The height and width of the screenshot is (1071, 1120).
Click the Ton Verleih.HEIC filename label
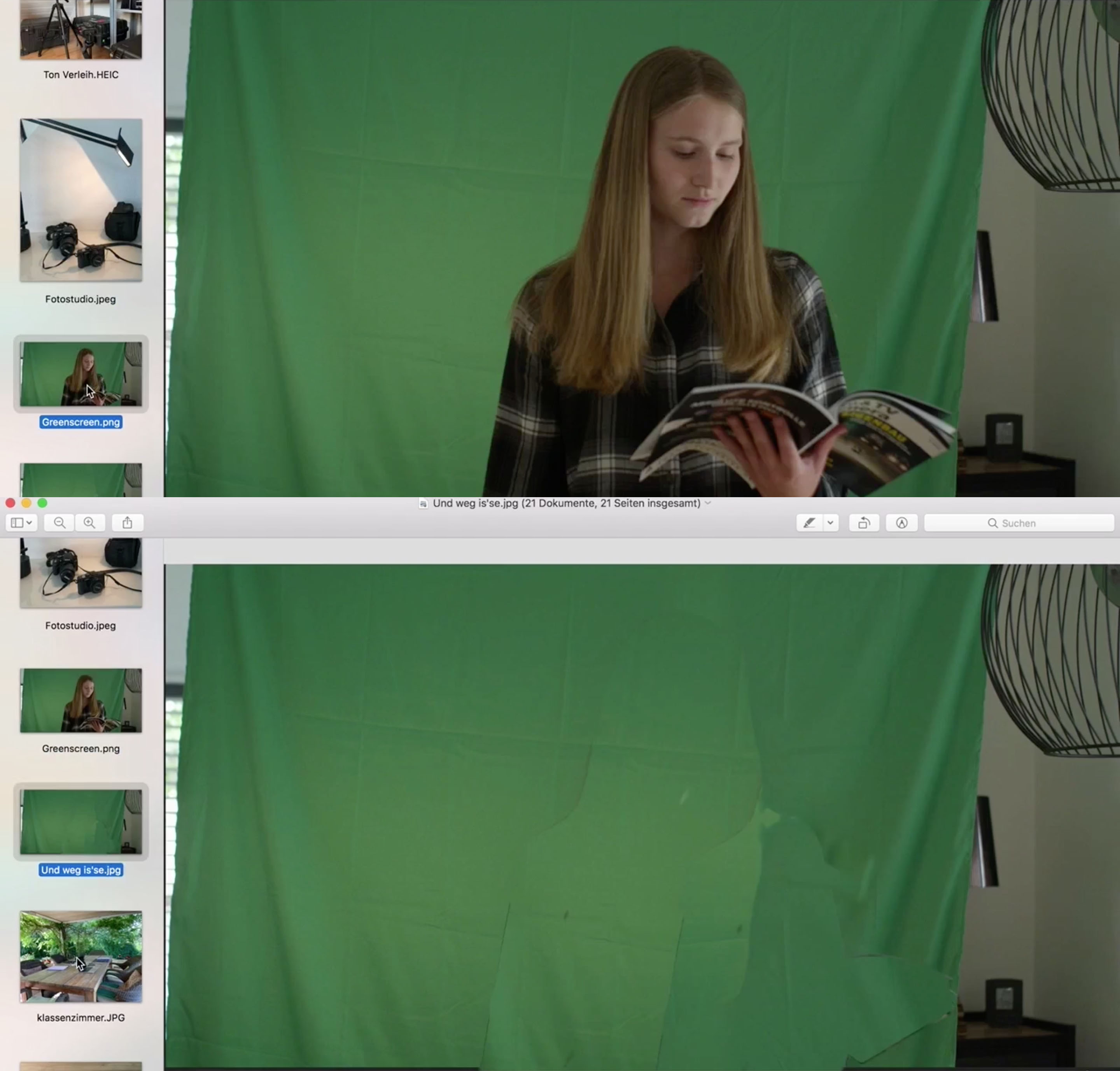(81, 75)
